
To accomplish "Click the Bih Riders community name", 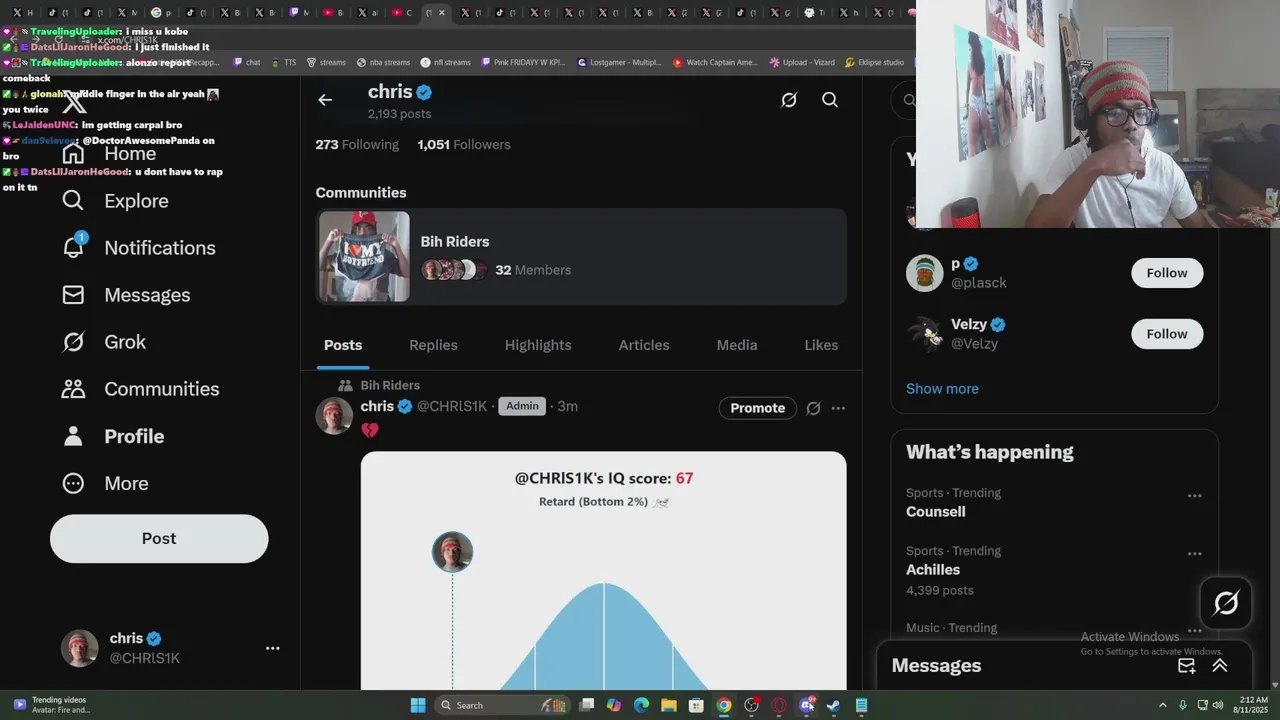I will tap(455, 241).
